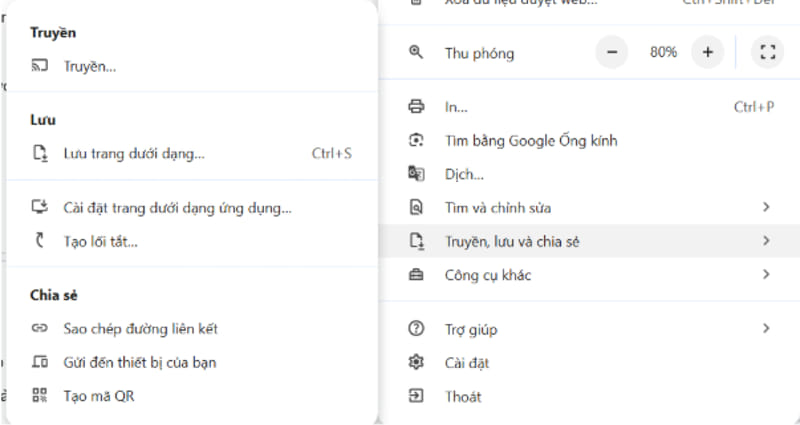The width and height of the screenshot is (800, 425).
Task: Click the cast icon beside Truyền...
Action: [40, 67]
